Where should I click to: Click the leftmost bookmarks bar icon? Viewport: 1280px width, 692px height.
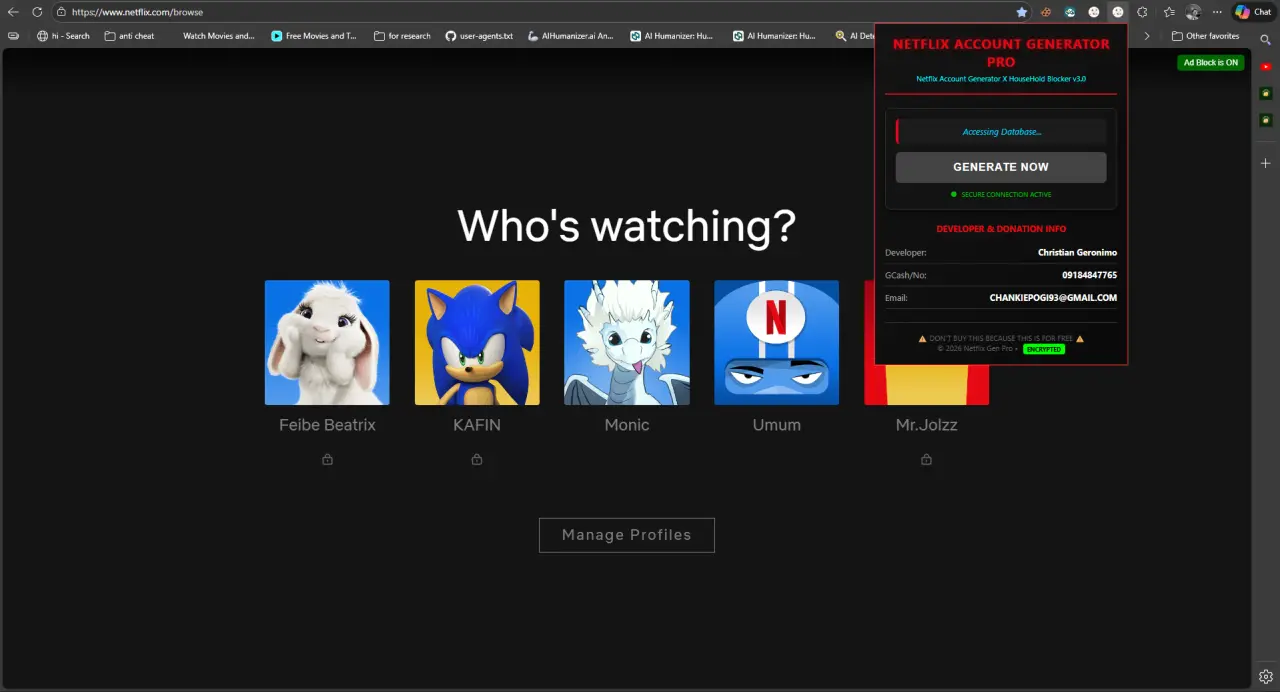pyautogui.click(x=13, y=36)
